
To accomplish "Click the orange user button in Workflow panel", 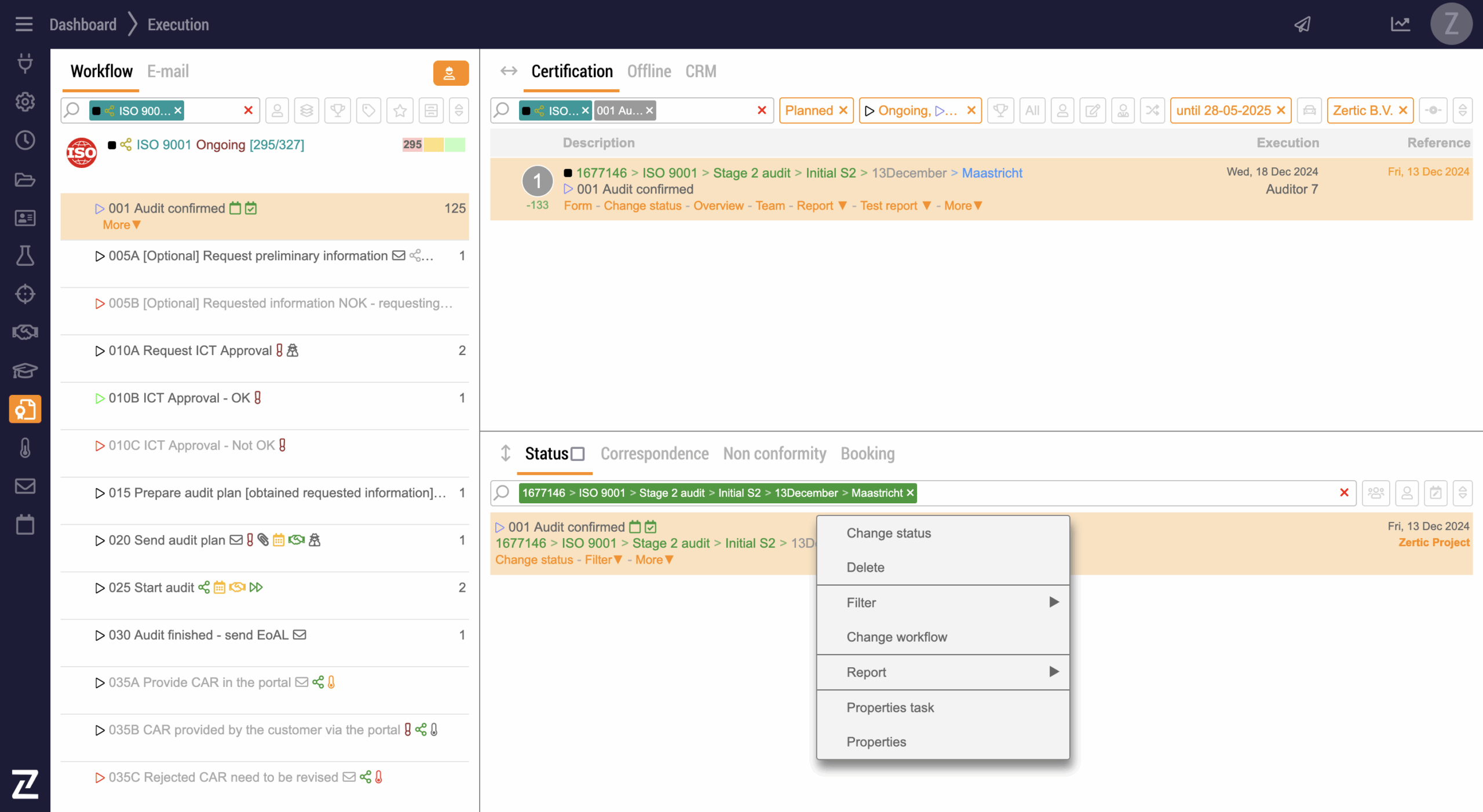I will pos(450,73).
